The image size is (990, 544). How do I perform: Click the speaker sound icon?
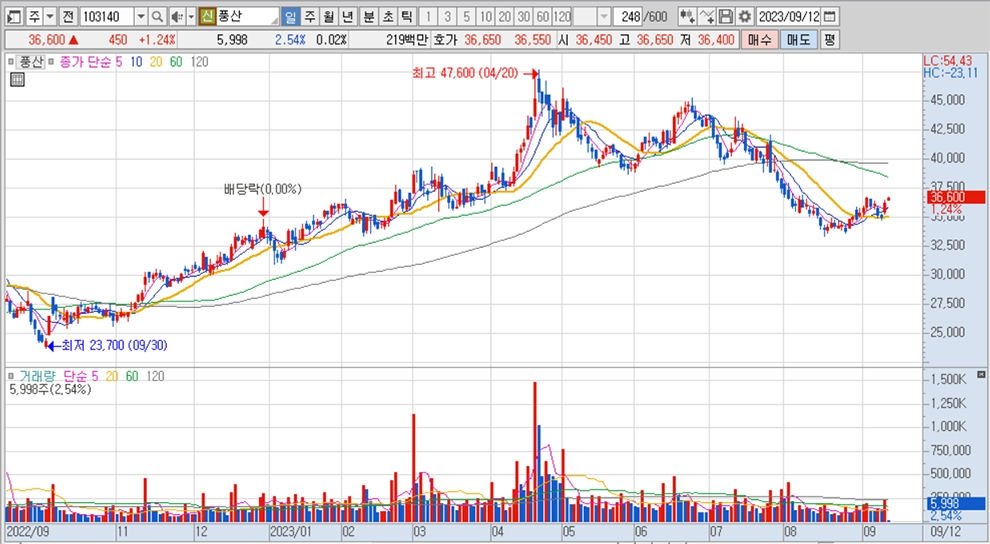(x=176, y=17)
